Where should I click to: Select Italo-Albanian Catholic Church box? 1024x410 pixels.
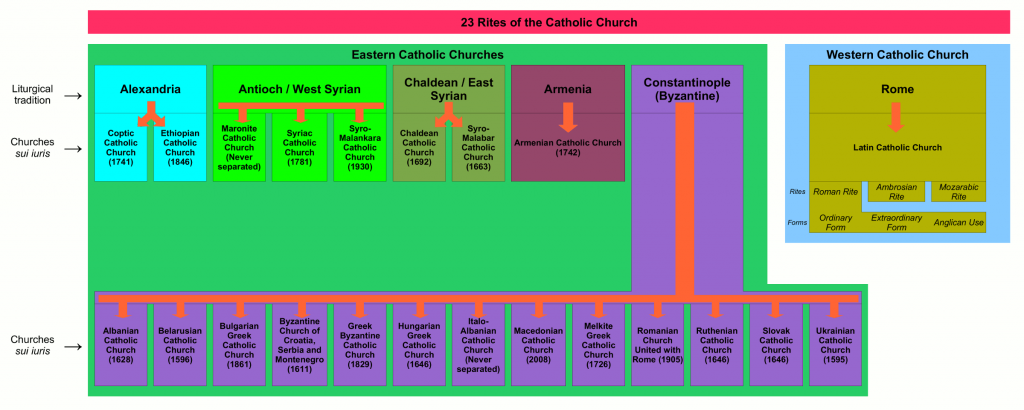point(478,345)
